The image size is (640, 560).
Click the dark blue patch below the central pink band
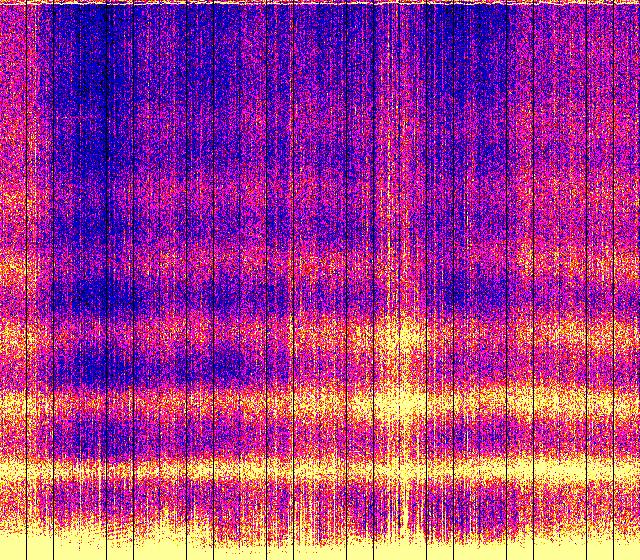[x=200, y=360]
